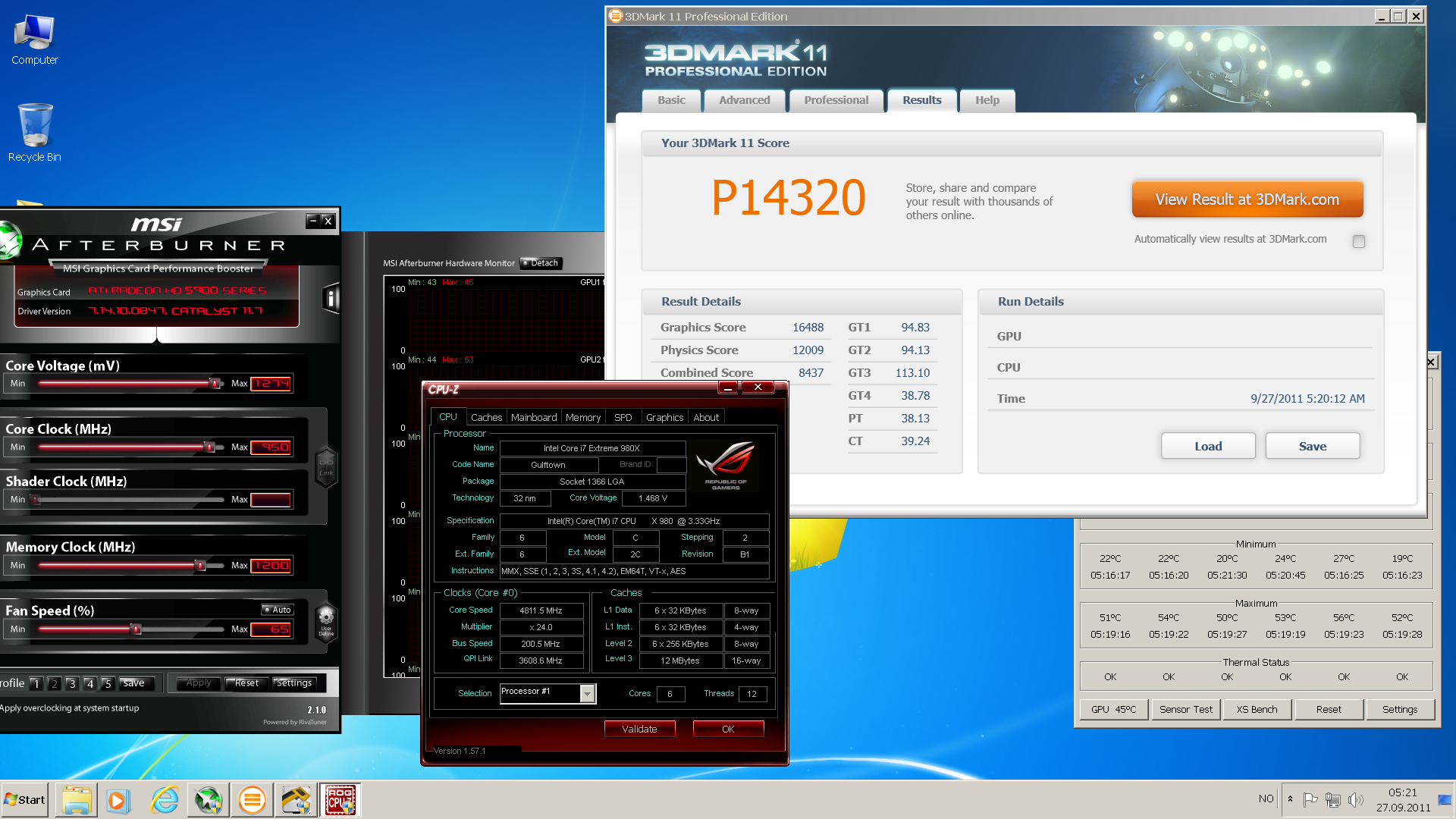Screen dimensions: 1456x819
Task: Switch to the Basic tab in 3DMark
Action: pyautogui.click(x=671, y=100)
